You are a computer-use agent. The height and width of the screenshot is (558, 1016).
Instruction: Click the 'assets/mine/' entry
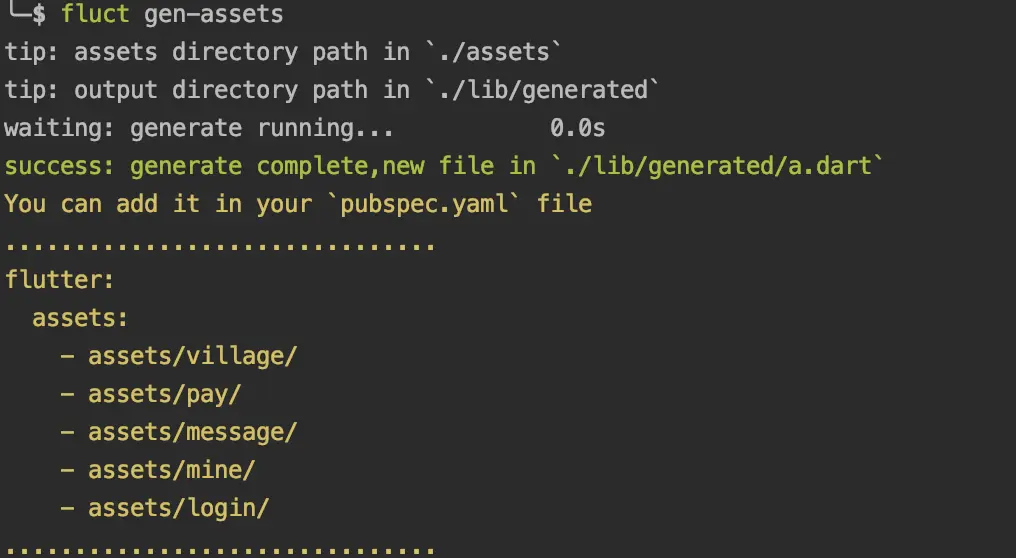pyautogui.click(x=172, y=471)
